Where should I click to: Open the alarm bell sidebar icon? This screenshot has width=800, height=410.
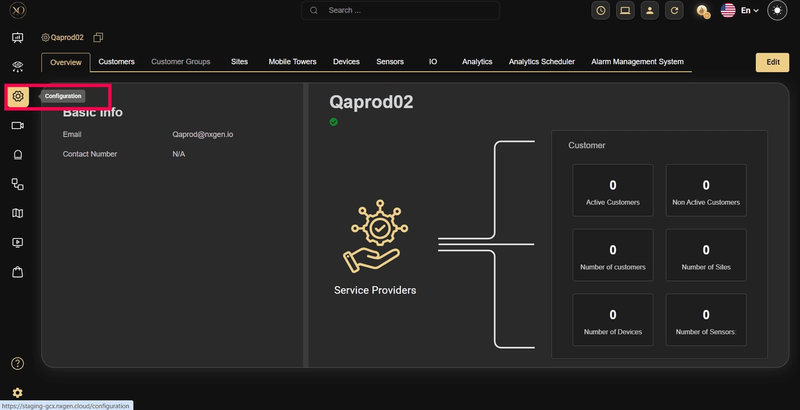tap(17, 155)
